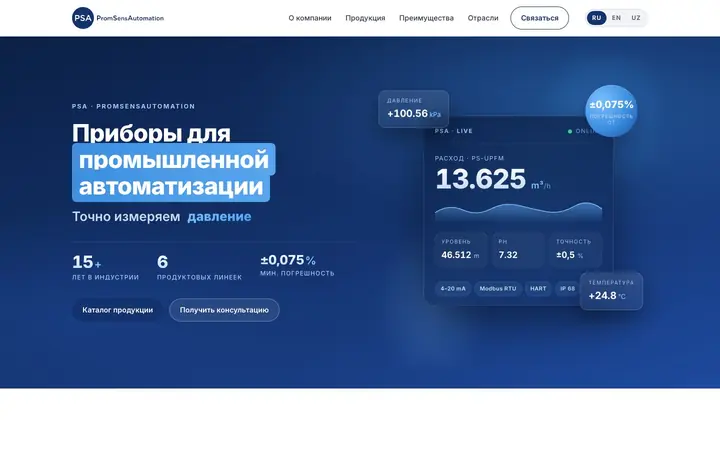Image resolution: width=720 pixels, height=450 pixels.
Task: Select the IP 68 chip
Action: pos(568,288)
